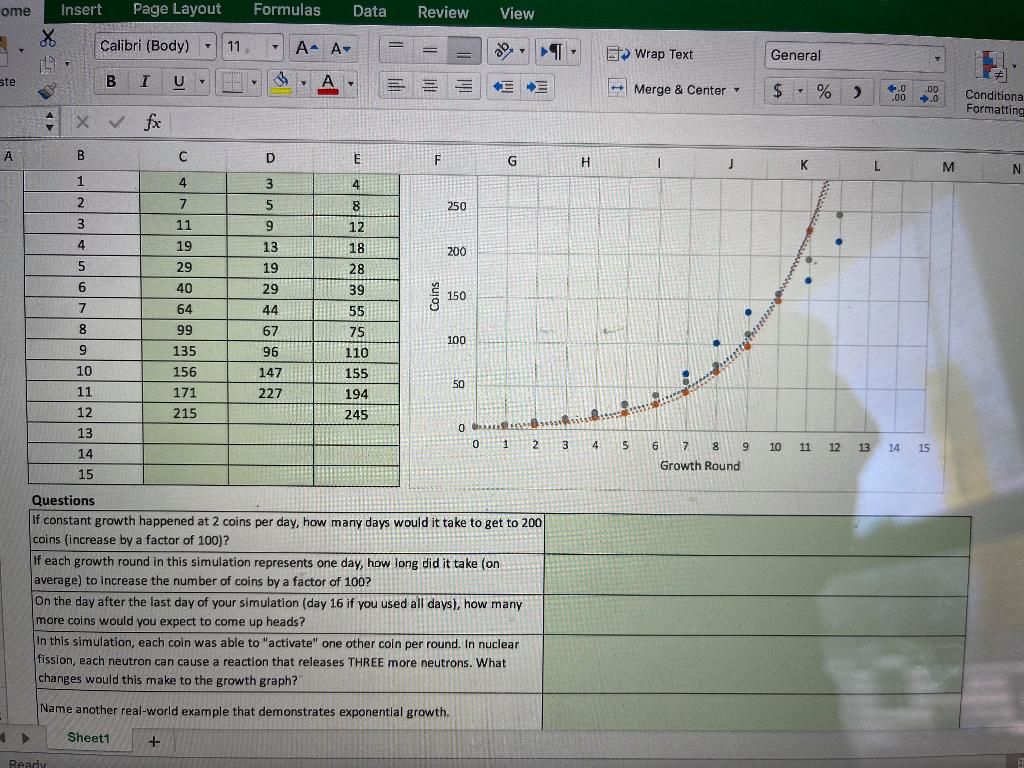Open the General number format dropdown
Screen dimensions: 1024x768
(937, 57)
